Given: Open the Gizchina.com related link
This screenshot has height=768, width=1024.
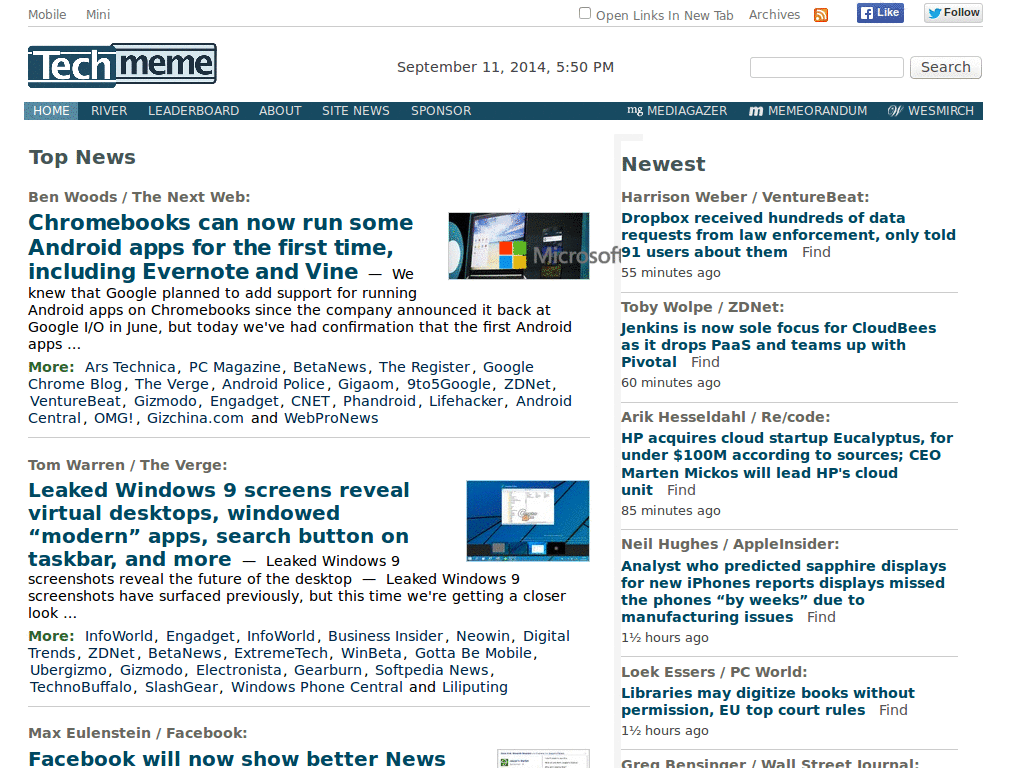Looking at the screenshot, I should [195, 418].
